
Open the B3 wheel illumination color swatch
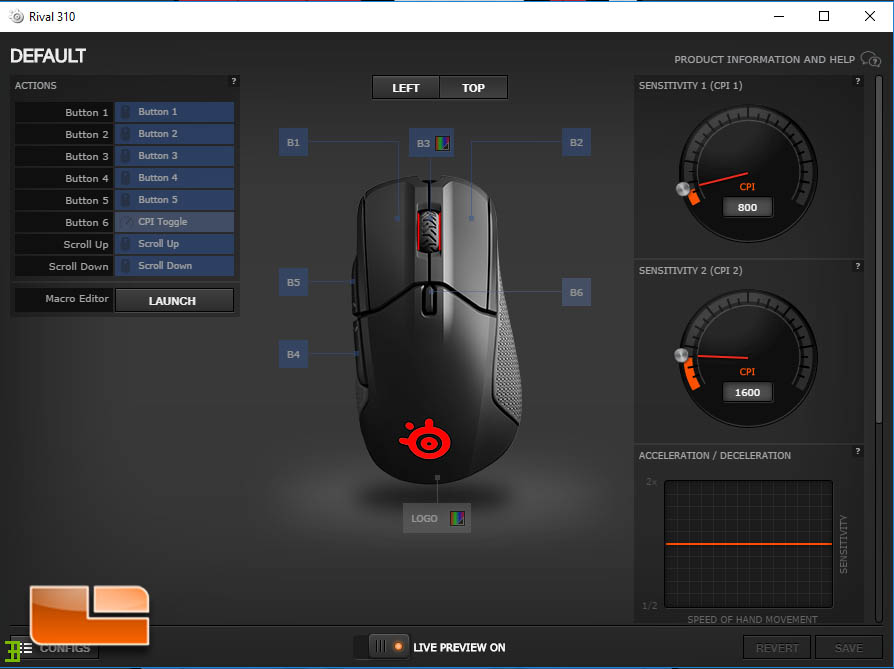click(x=442, y=143)
